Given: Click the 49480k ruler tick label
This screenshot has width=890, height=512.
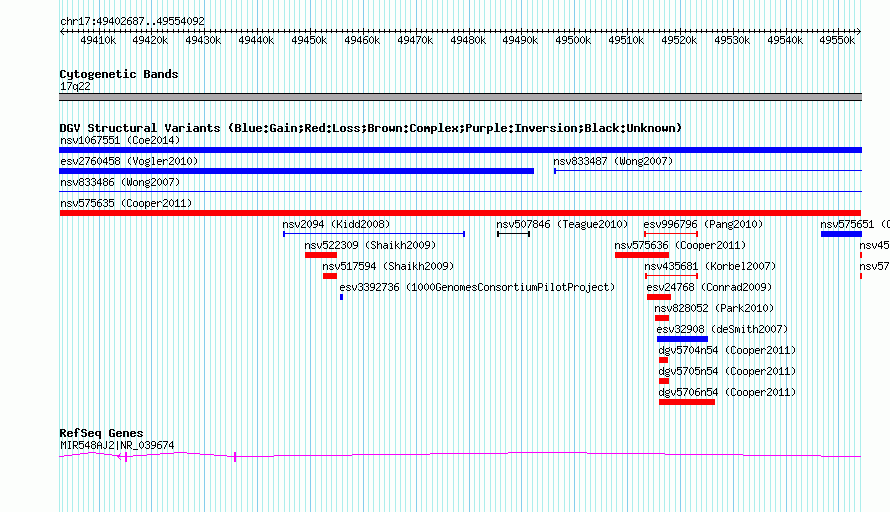Looking at the screenshot, I should 468,40.
